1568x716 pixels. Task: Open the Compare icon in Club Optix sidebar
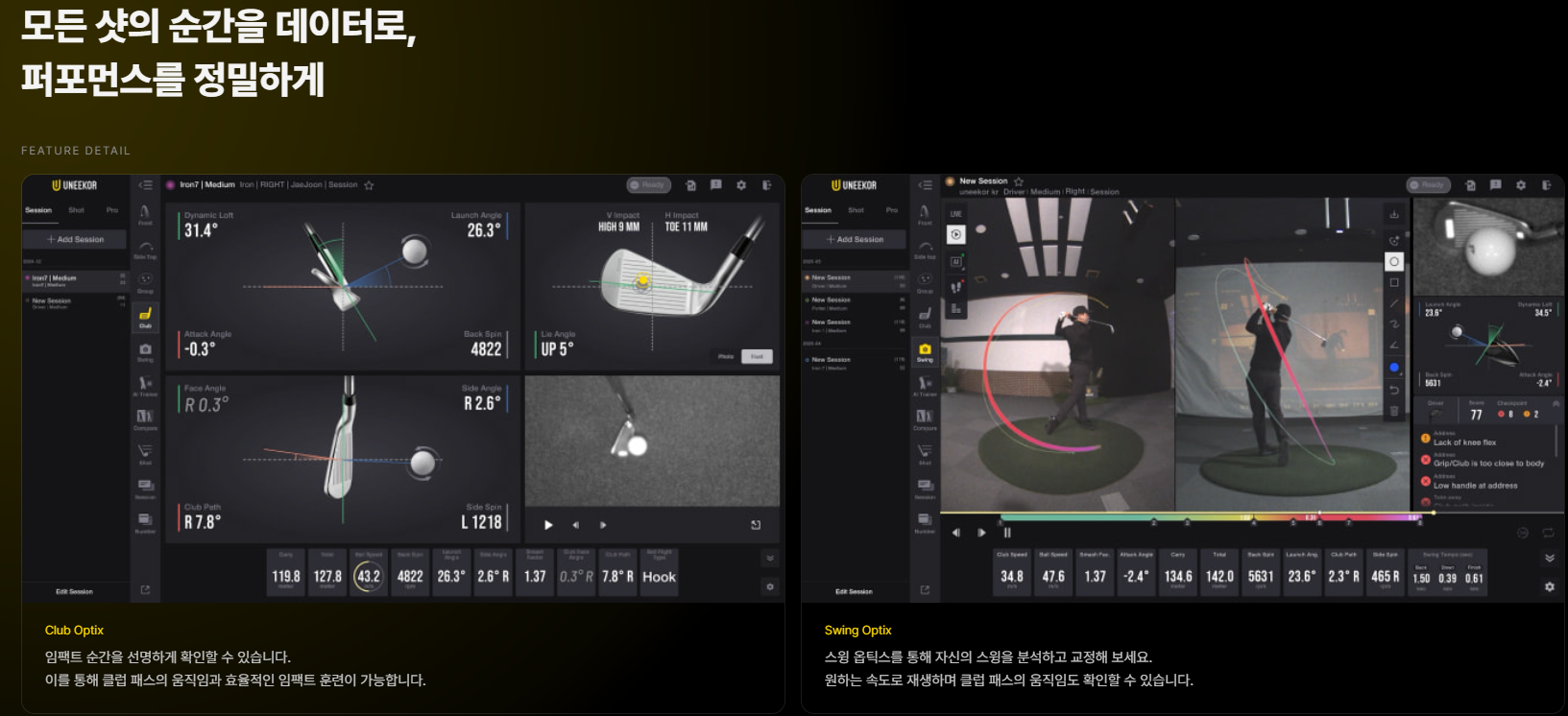pos(145,419)
